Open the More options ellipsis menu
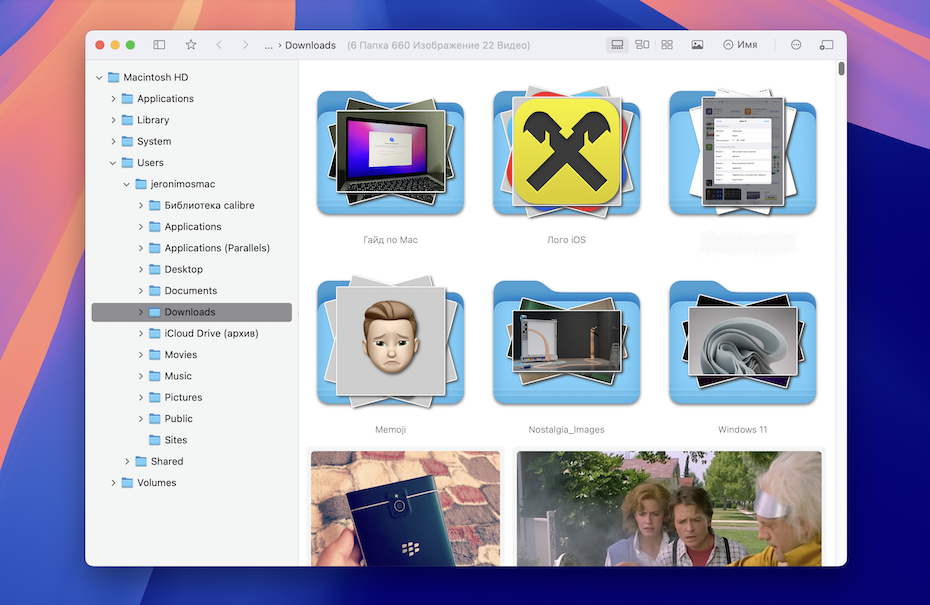Image resolution: width=930 pixels, height=605 pixels. point(796,44)
